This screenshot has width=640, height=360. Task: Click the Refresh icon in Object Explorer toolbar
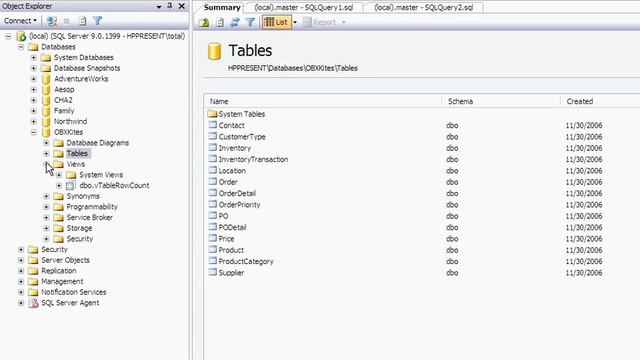pos(82,21)
